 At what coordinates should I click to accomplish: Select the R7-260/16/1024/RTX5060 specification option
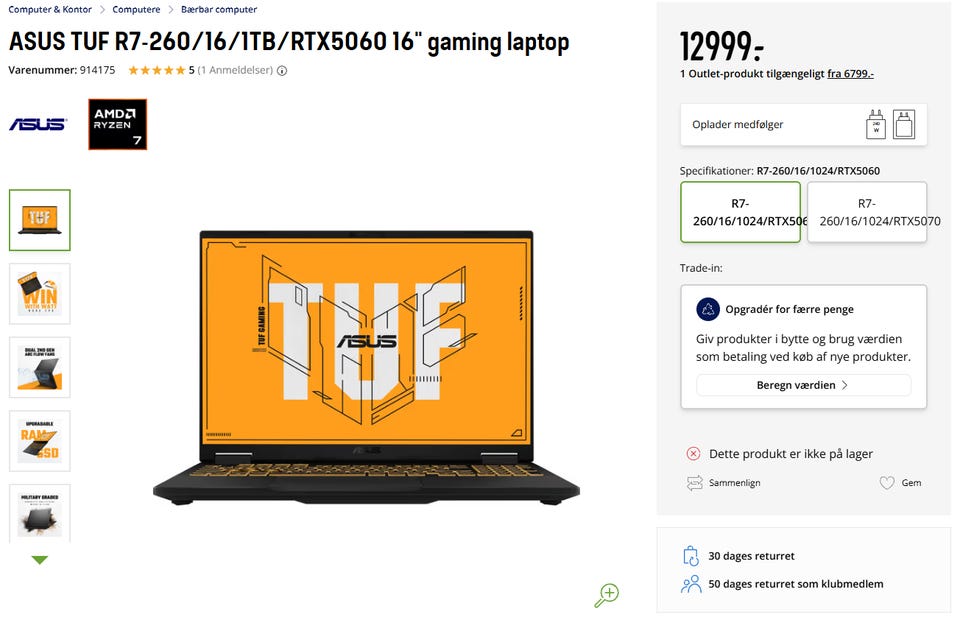point(740,212)
